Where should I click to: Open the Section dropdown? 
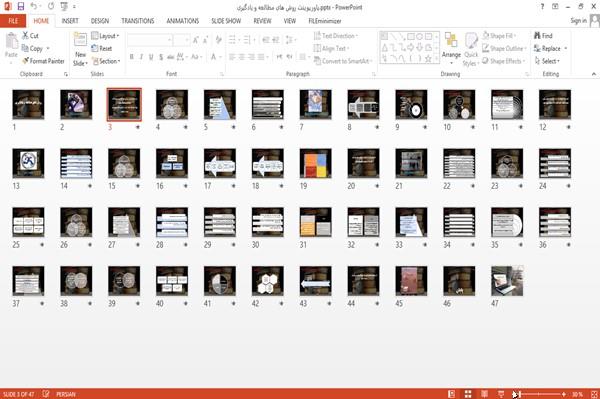[x=106, y=61]
